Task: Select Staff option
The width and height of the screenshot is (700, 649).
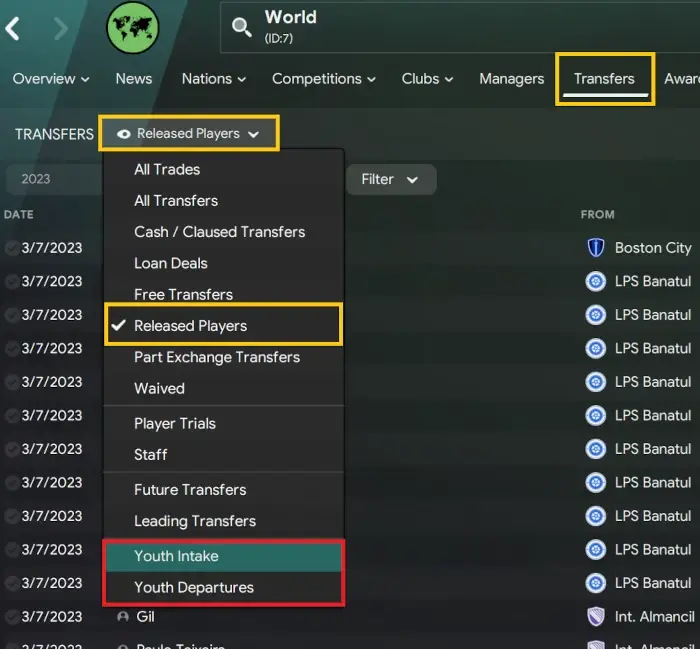Action: click(224, 455)
